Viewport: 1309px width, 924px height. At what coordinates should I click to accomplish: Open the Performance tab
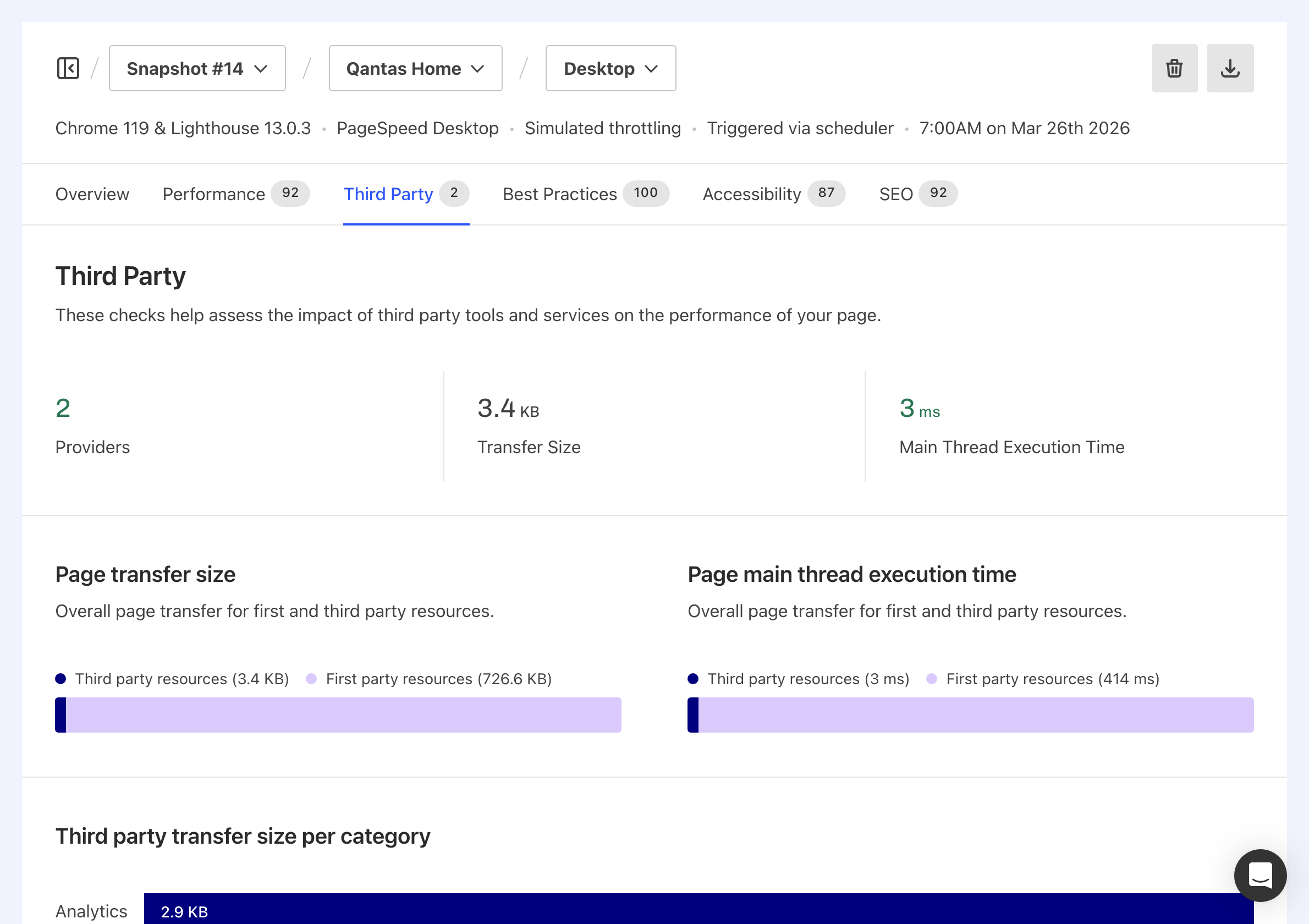point(213,194)
